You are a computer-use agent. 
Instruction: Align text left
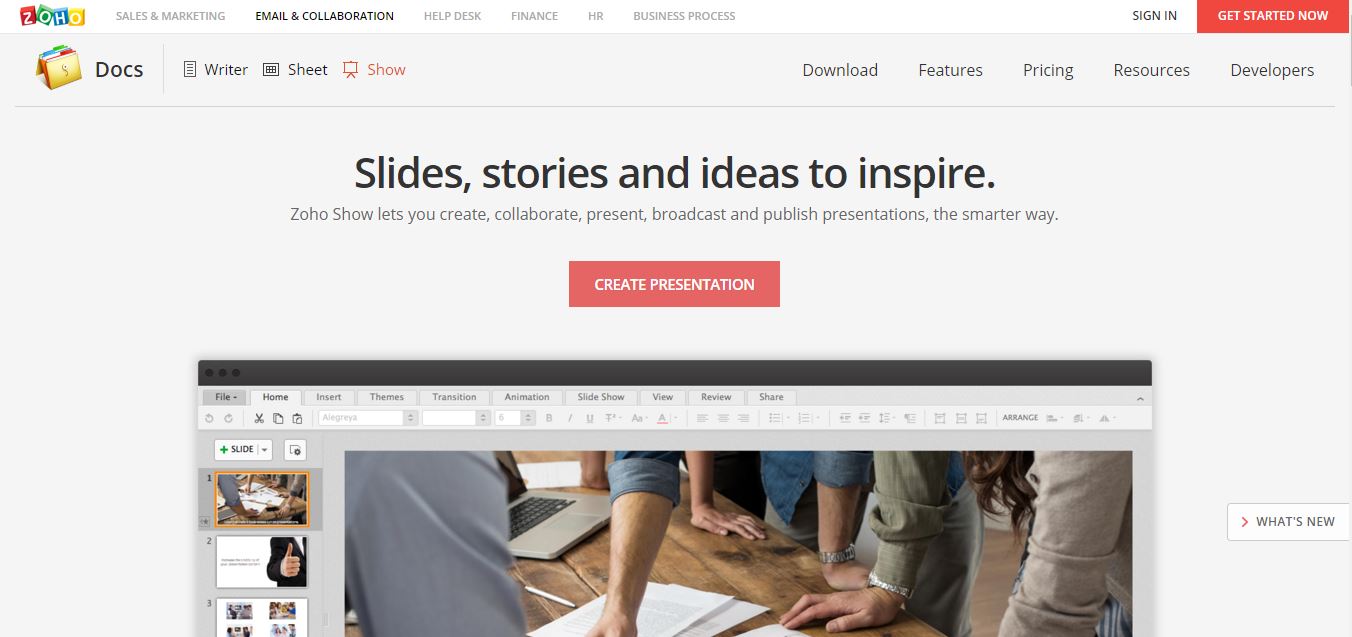pos(702,418)
